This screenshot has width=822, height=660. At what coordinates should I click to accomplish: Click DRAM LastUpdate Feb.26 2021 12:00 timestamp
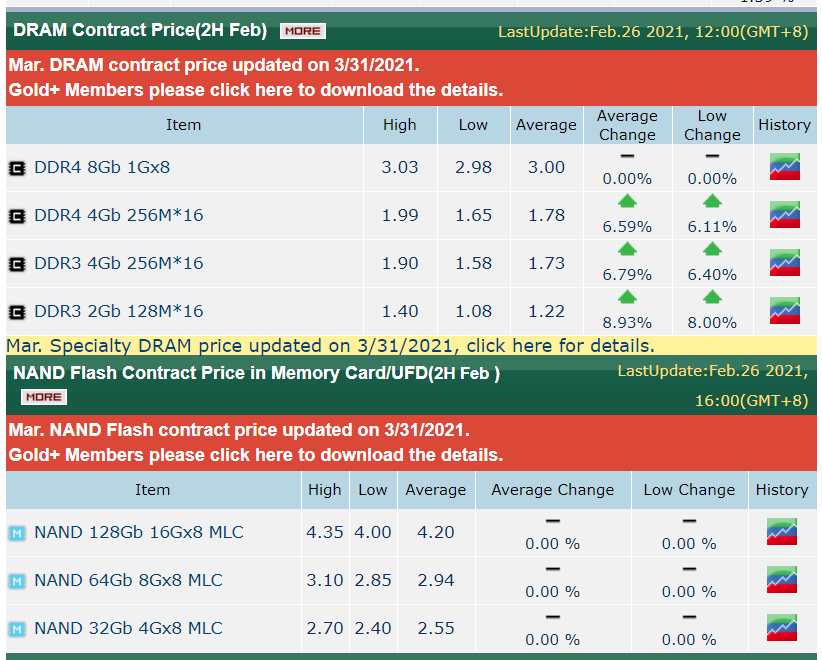coord(653,32)
